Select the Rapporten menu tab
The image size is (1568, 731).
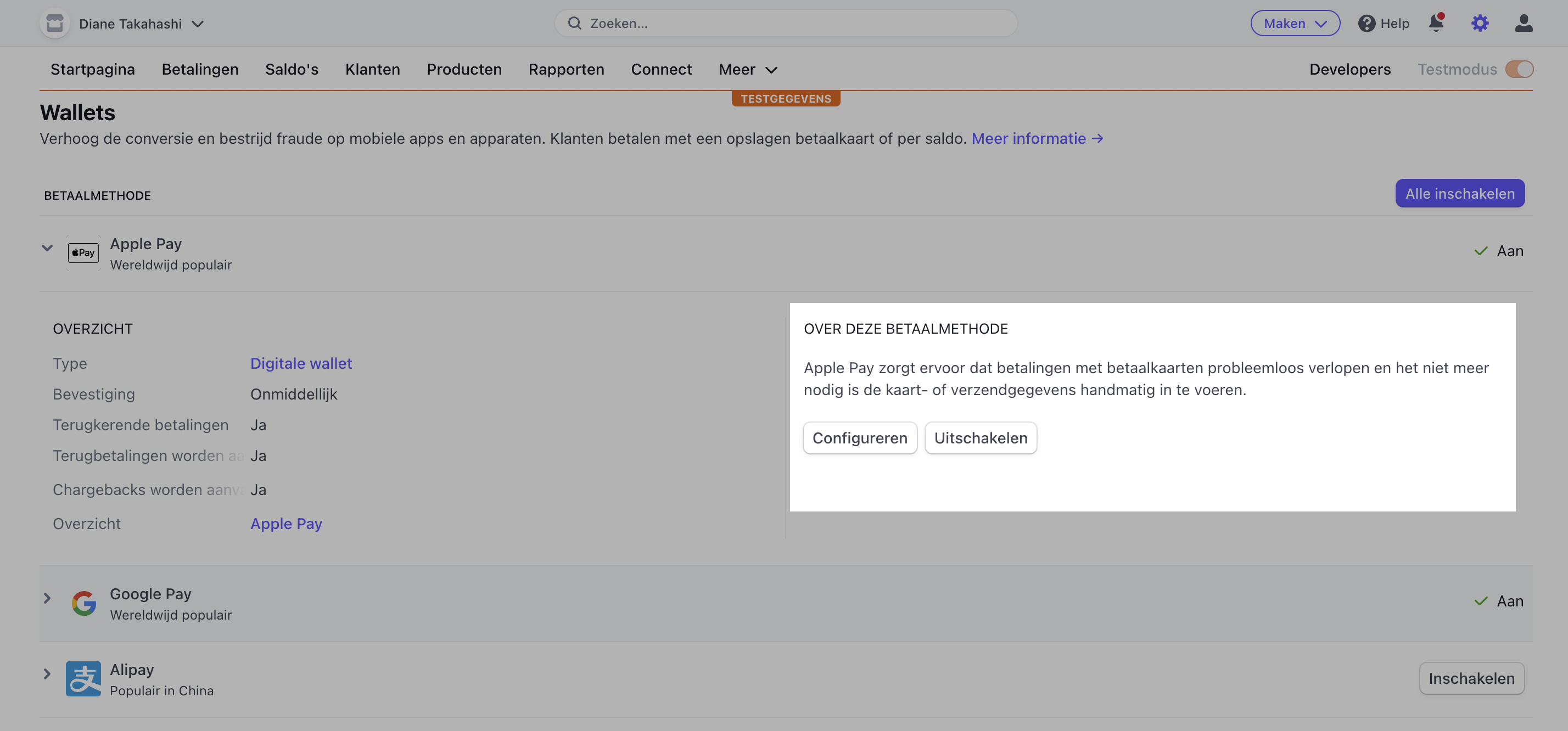[566, 69]
